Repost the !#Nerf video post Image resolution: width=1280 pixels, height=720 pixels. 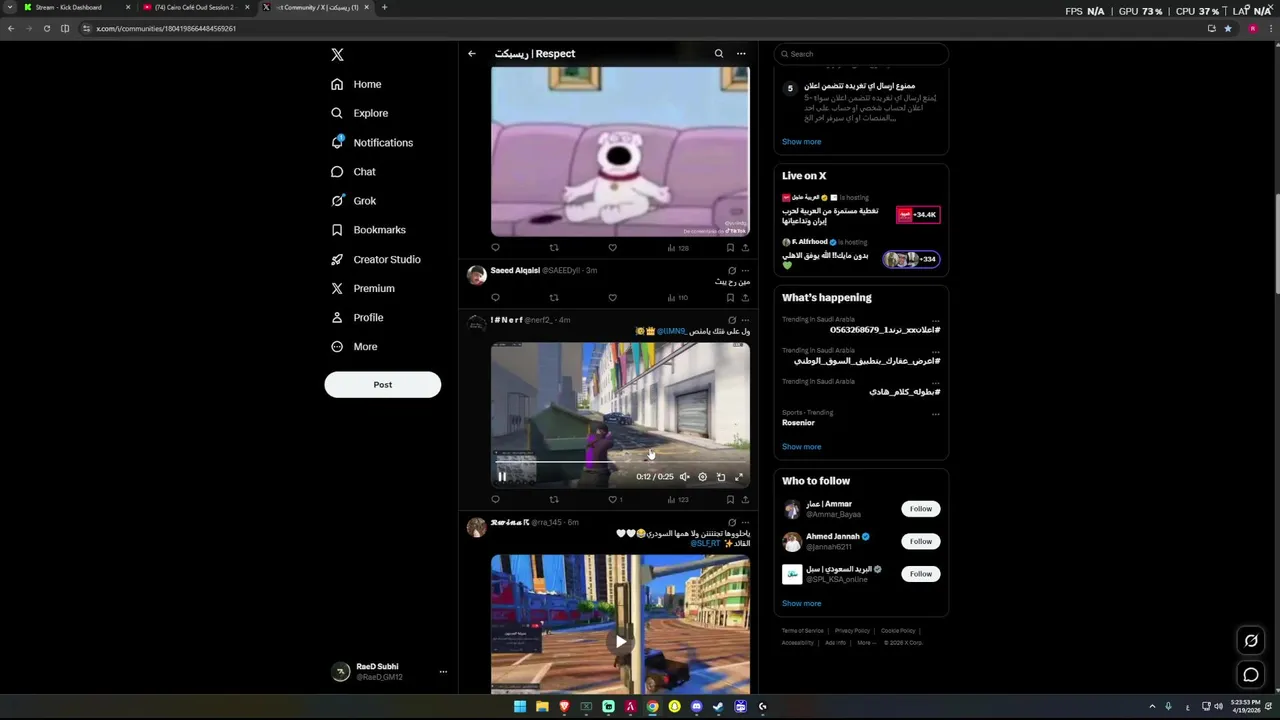(554, 499)
